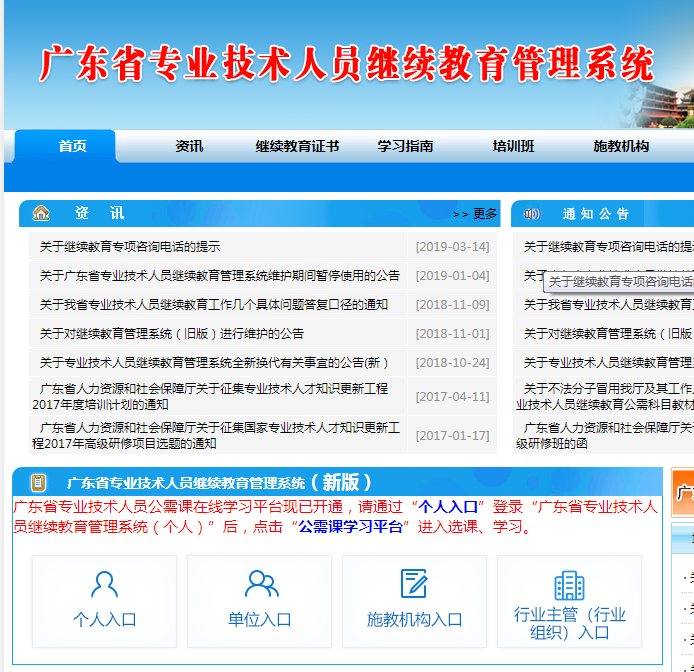Viewport: 694px width, 672px height.
Task: Click date [2019-01-04] in 资讯 list
Action: point(452,276)
